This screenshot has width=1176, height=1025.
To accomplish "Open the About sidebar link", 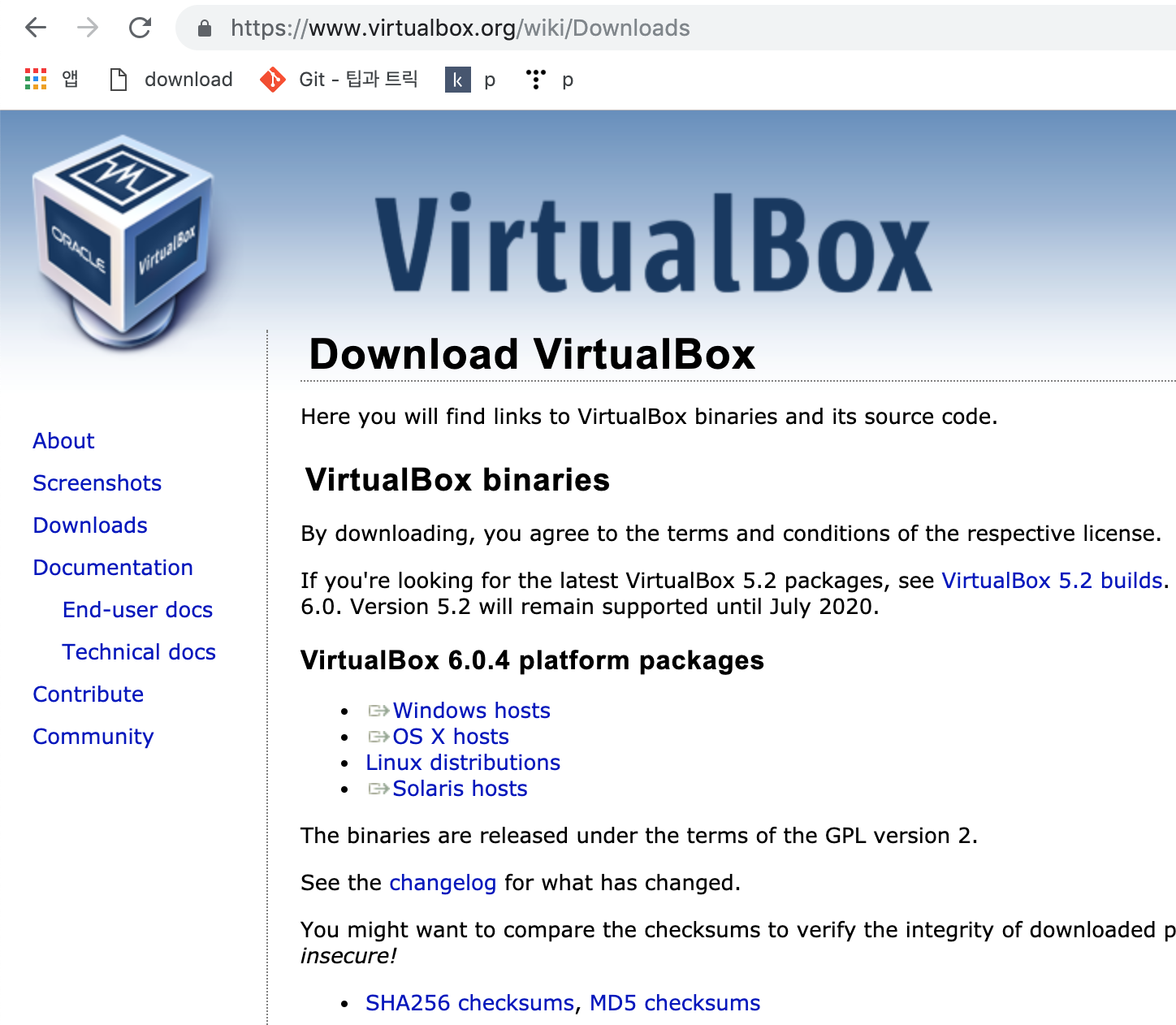I will [x=63, y=441].
